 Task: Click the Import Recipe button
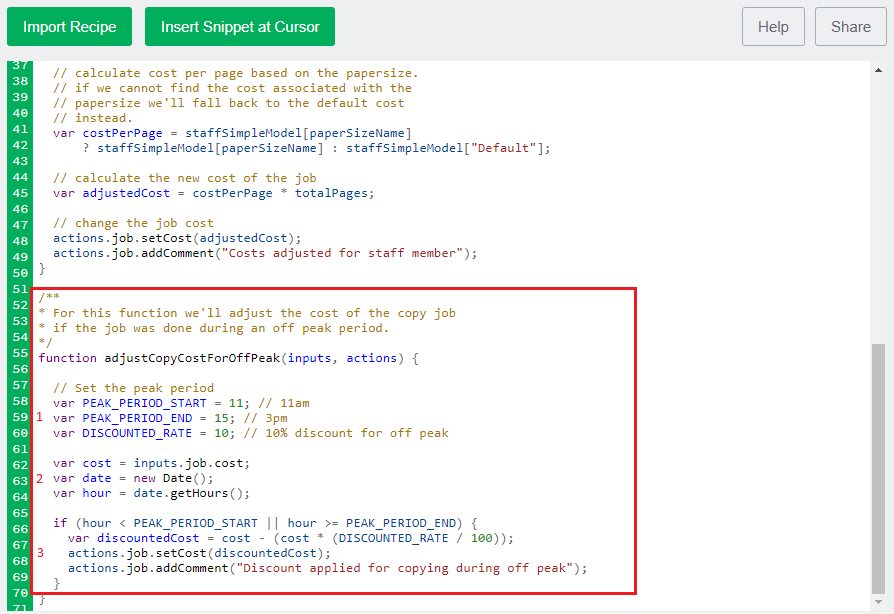pyautogui.click(x=70, y=27)
